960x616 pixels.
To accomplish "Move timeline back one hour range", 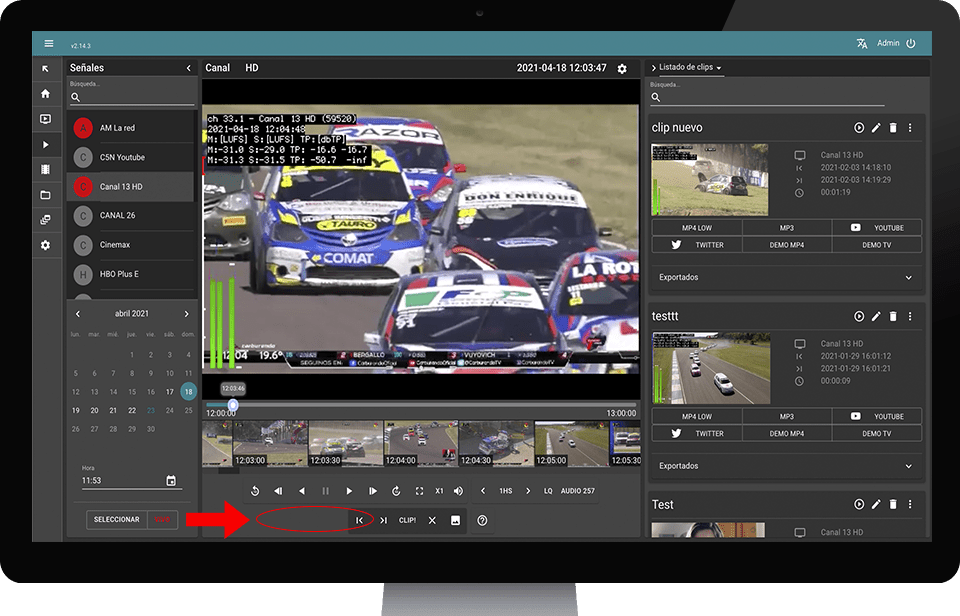I will point(483,491).
